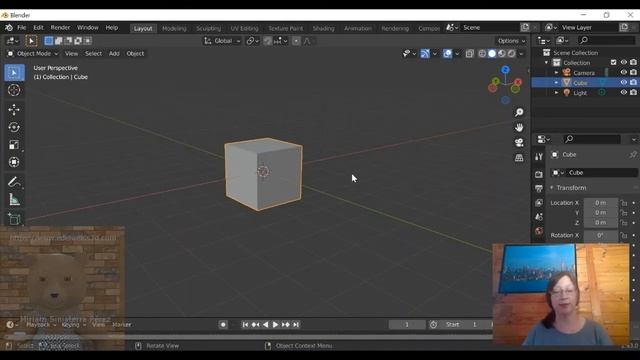Open the Output properties tab icon
Image resolution: width=640 pixels, height=360 pixels.
click(539, 189)
